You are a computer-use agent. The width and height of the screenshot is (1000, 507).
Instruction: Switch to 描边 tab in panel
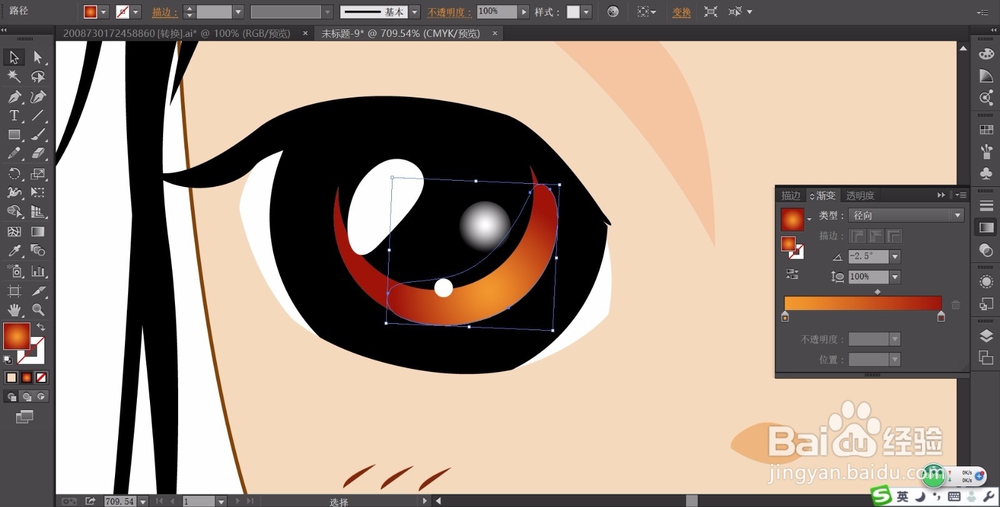click(x=791, y=195)
